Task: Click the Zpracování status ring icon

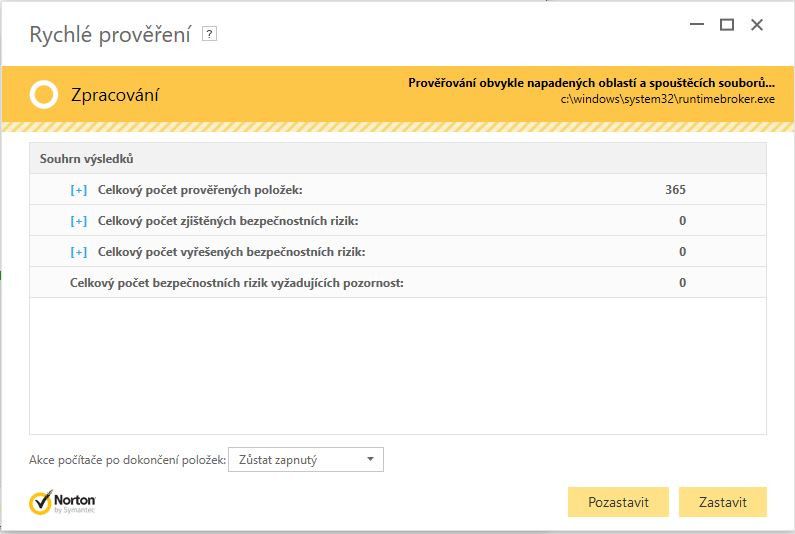Action: click(44, 94)
